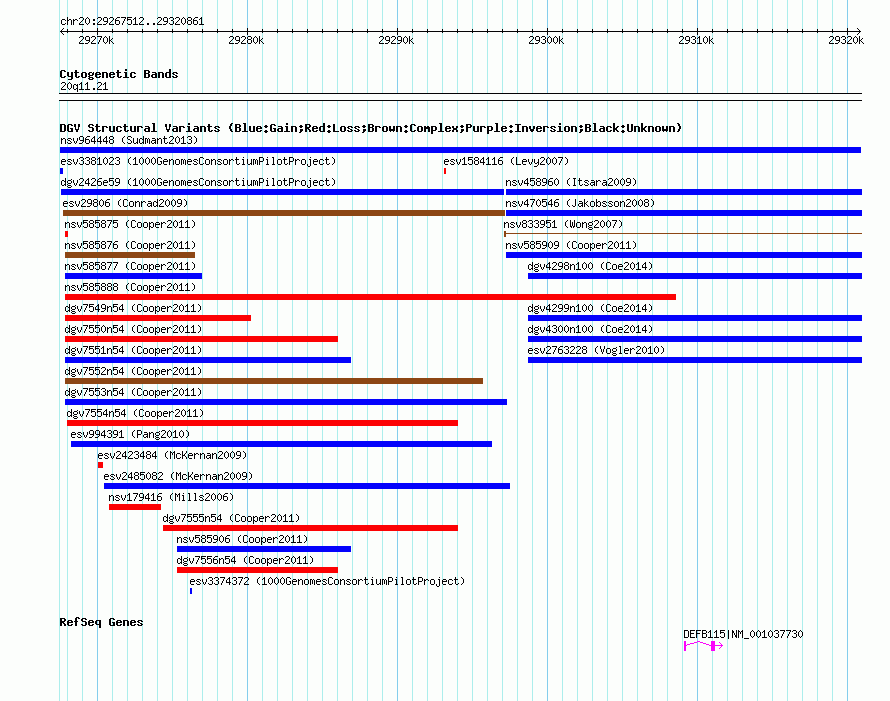Screen dimensions: 890x701
Task: Click nsv585906 (Cooper2011) label
Action: point(242,539)
